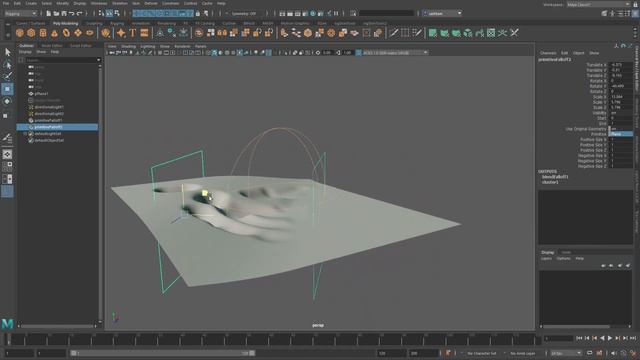This screenshot has height=360, width=640.
Task: Click the green checker-grid UV shelf icon
Action: pyautogui.click(x=491, y=33)
